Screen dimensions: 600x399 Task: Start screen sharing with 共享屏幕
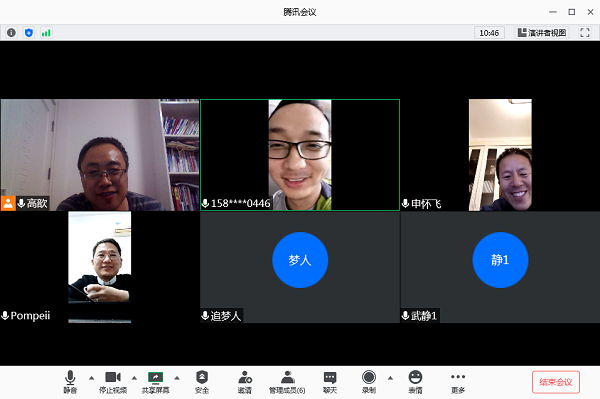155,382
